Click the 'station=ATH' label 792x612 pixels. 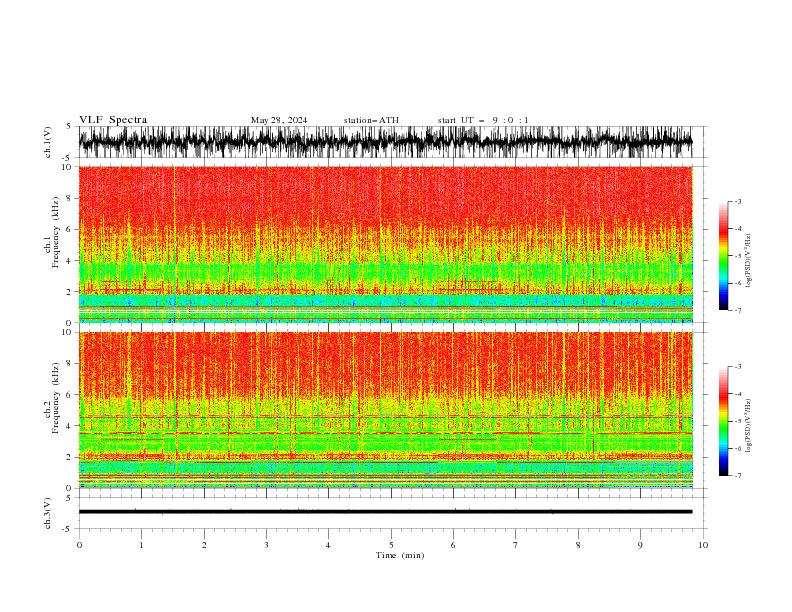click(x=371, y=120)
